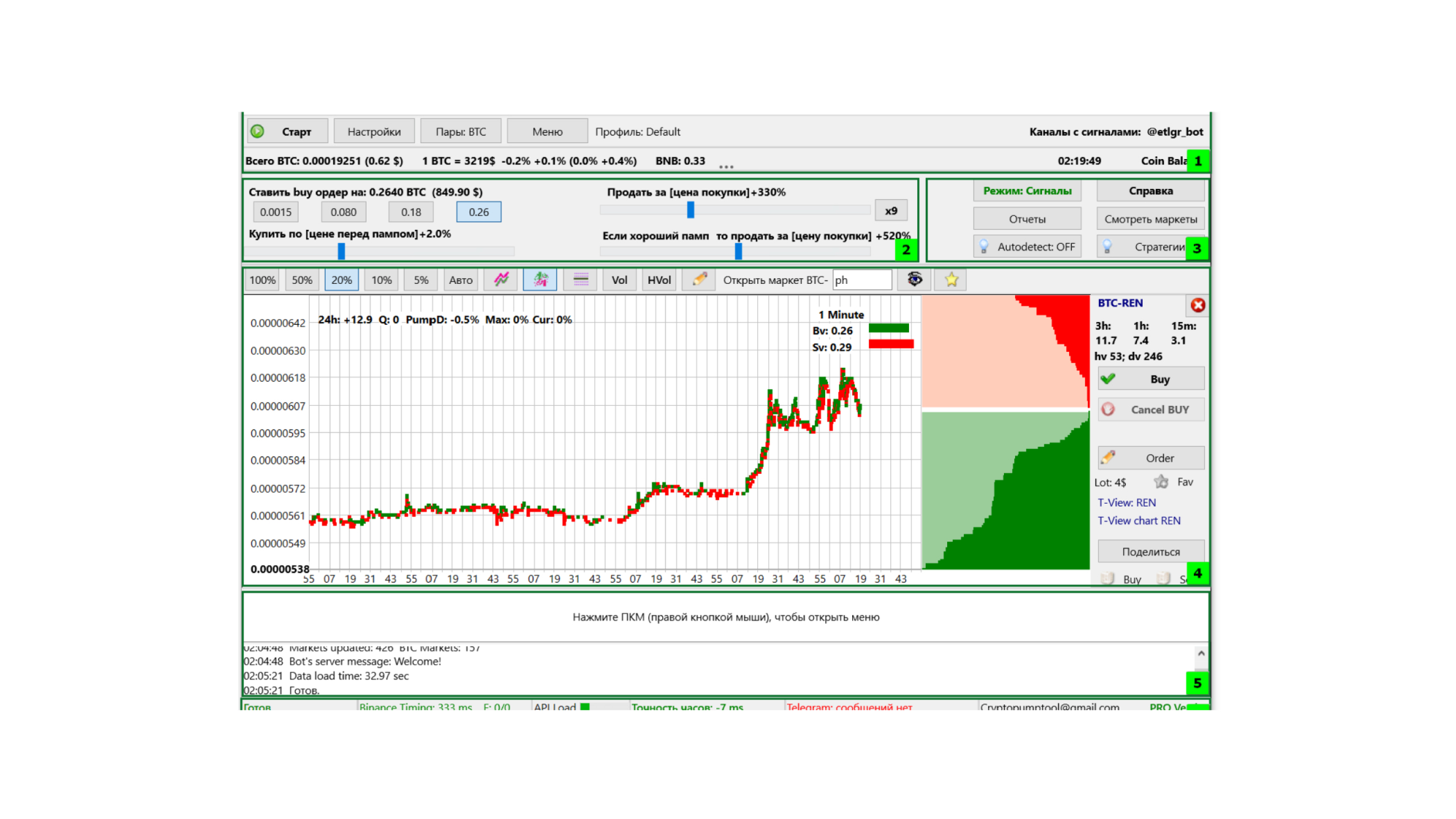
Task: Close the BTC-REN market panel
Action: tap(1198, 305)
